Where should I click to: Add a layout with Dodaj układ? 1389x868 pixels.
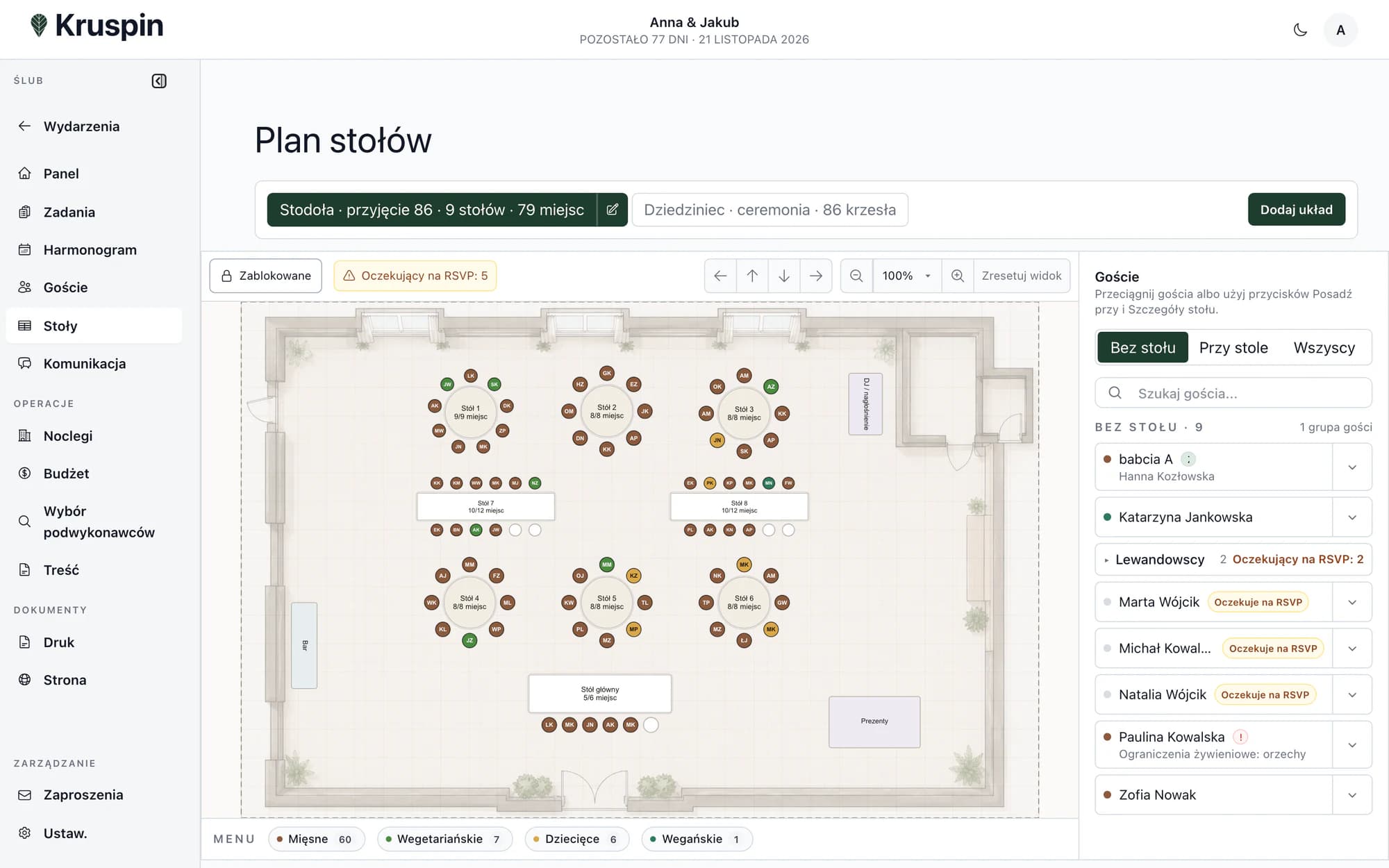point(1296,210)
